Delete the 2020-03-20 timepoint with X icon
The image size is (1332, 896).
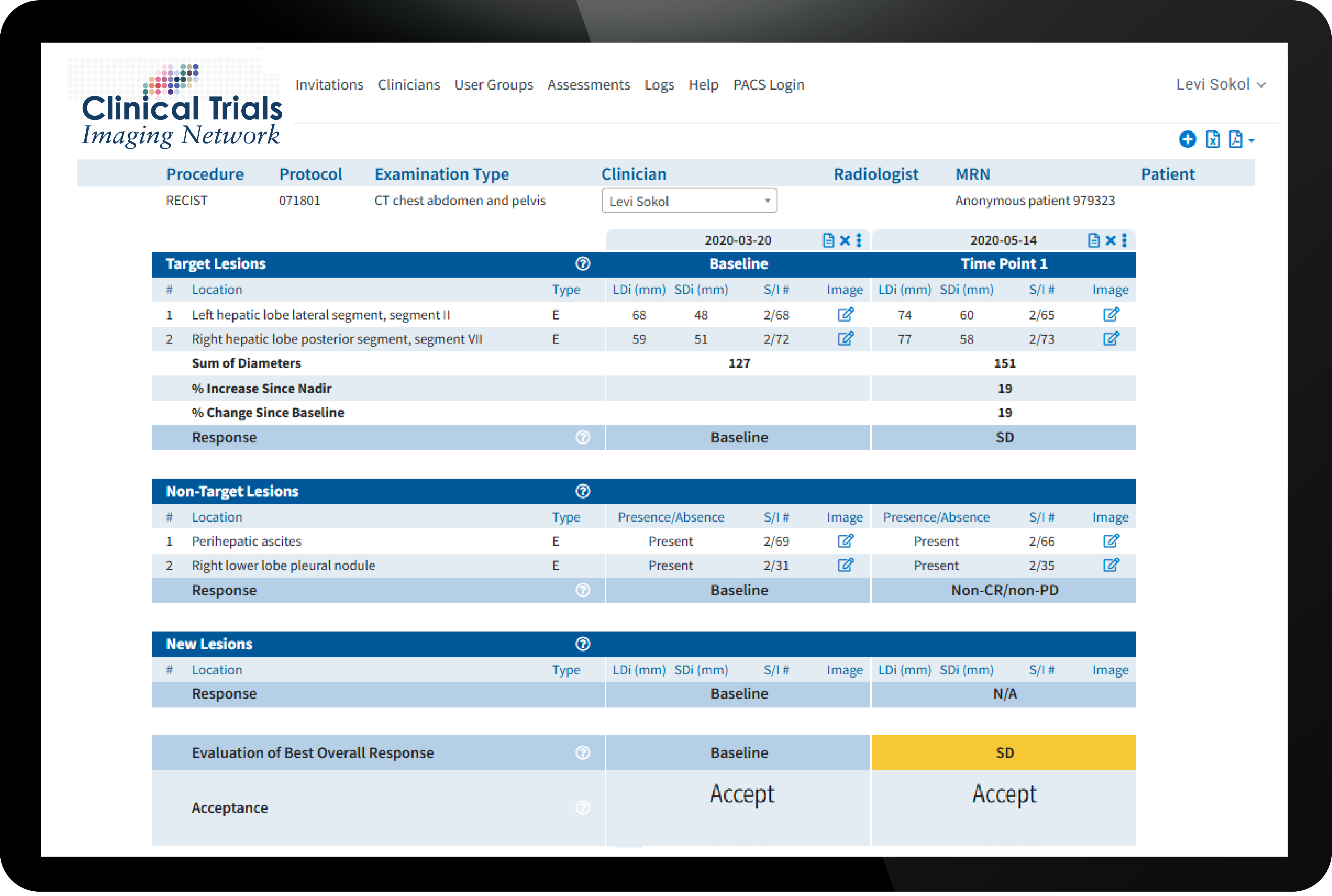click(845, 241)
